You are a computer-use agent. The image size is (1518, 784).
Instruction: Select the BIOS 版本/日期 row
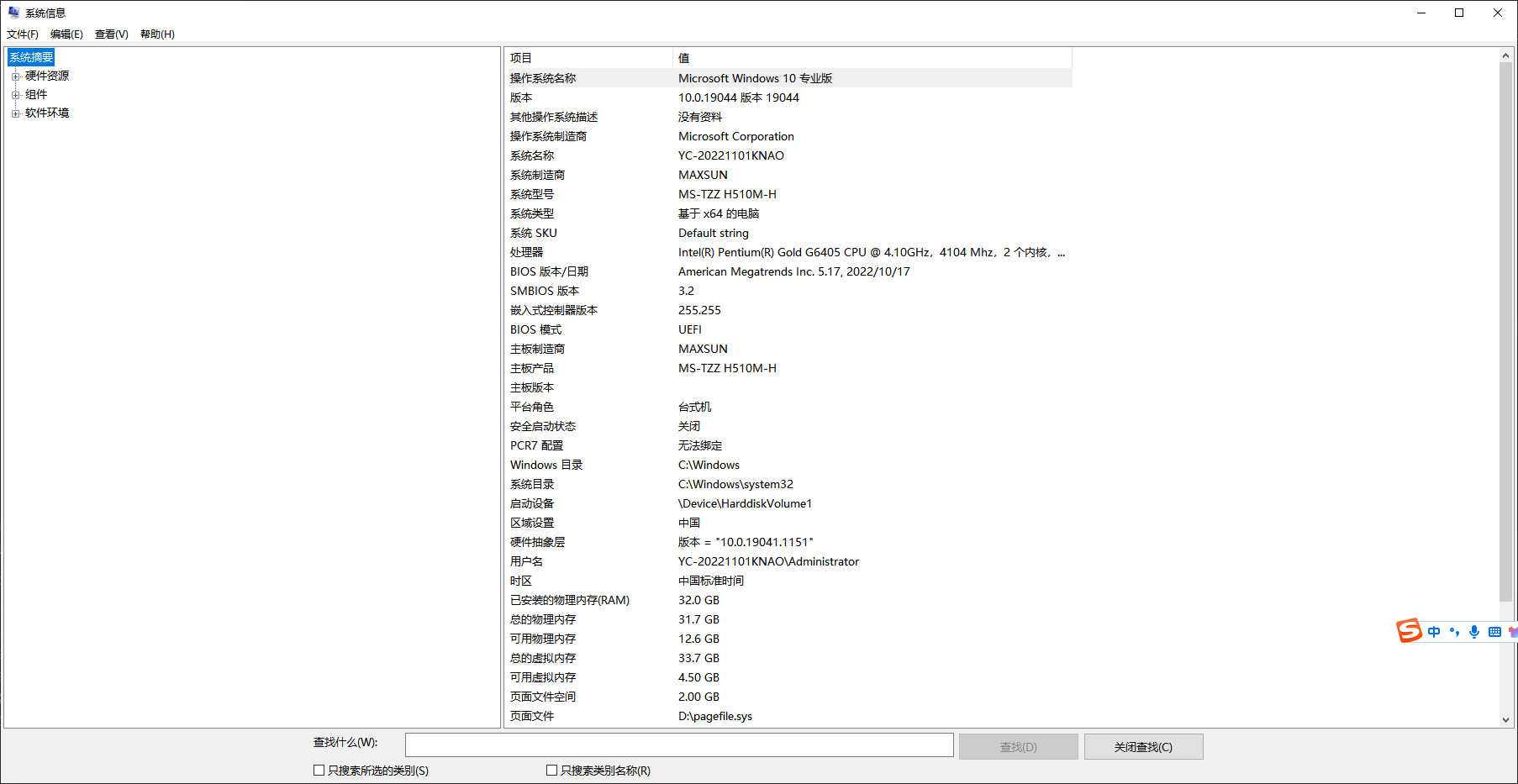[x=788, y=271]
